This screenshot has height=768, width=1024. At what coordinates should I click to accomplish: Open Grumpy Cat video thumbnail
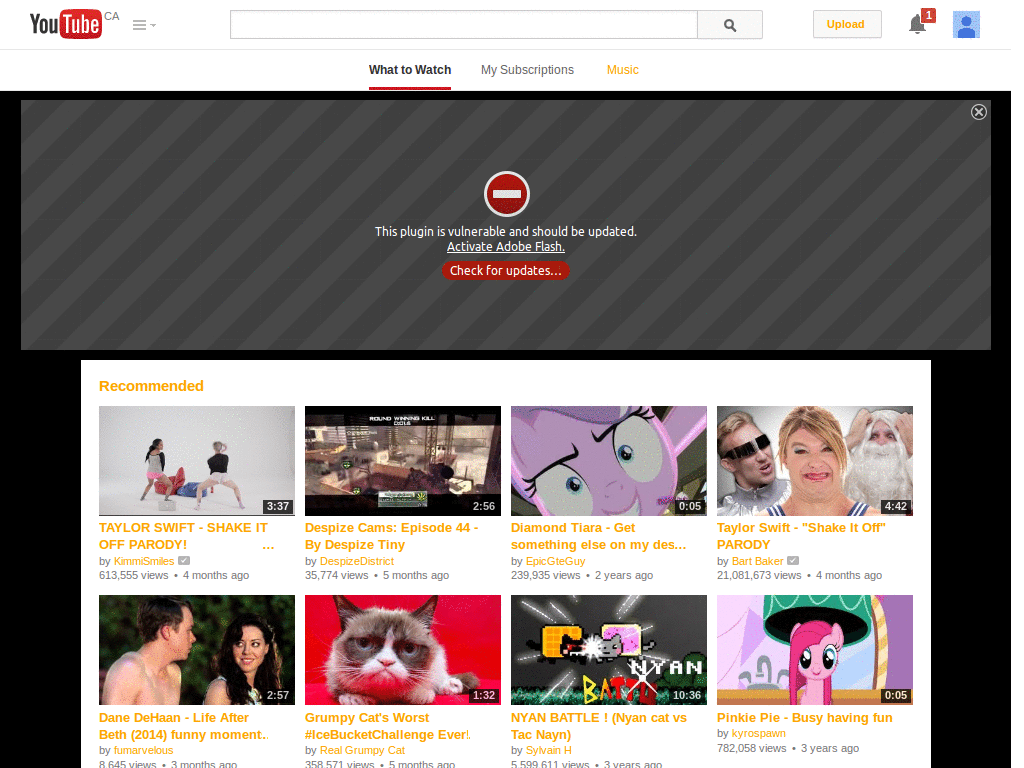pos(403,650)
